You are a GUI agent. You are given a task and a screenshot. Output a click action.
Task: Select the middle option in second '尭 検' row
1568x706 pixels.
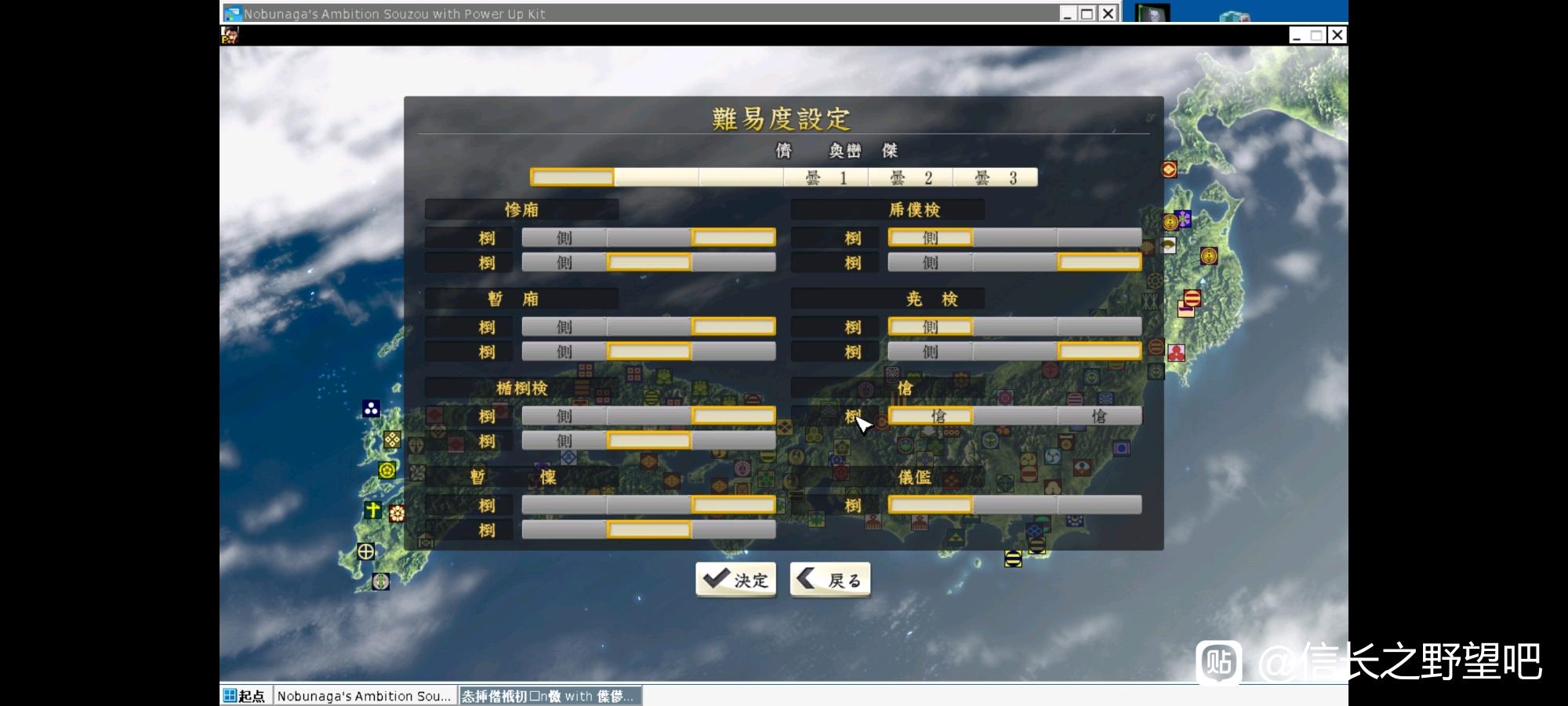(x=1015, y=351)
